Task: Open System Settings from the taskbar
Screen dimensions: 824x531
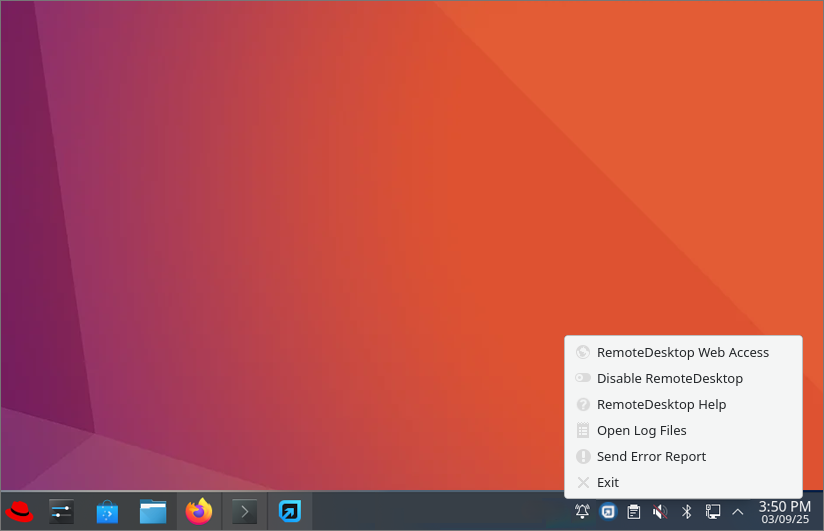Action: point(62,512)
